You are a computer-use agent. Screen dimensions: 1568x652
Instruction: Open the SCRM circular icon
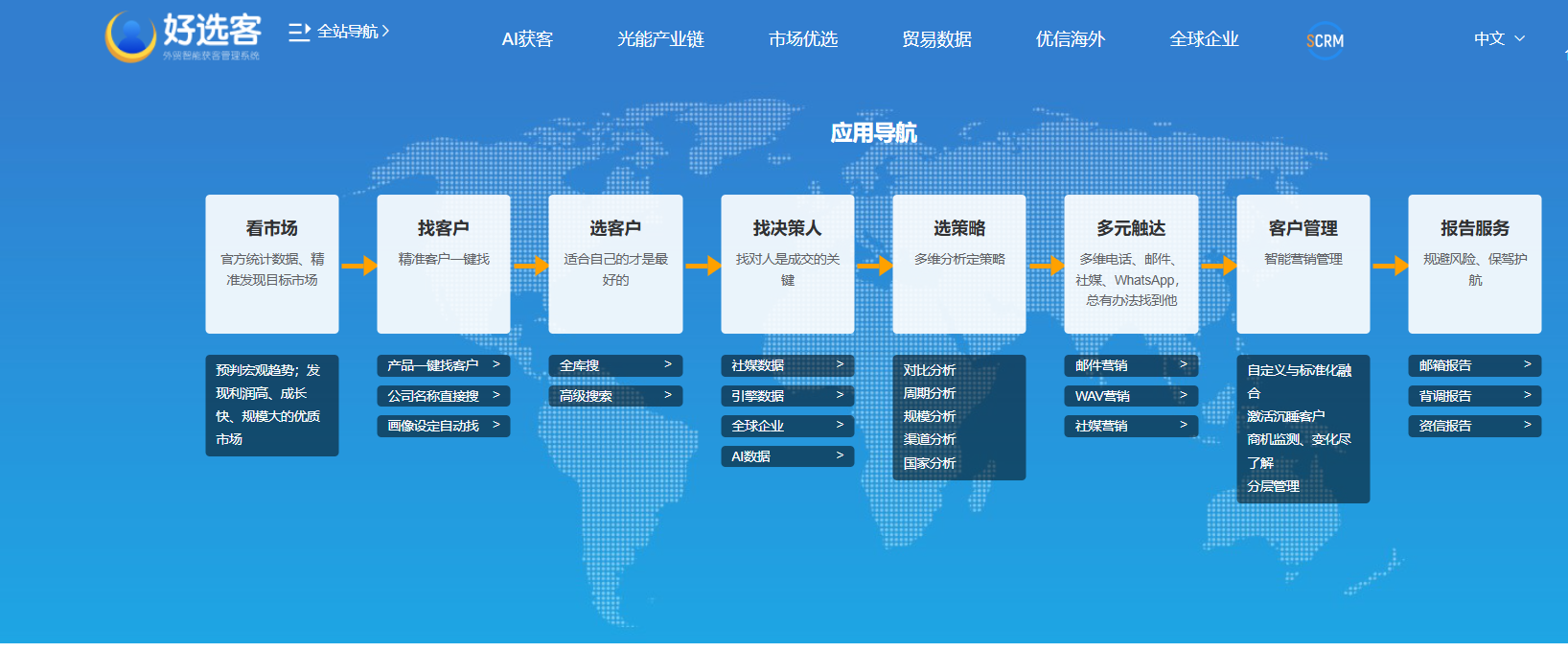tap(1325, 40)
